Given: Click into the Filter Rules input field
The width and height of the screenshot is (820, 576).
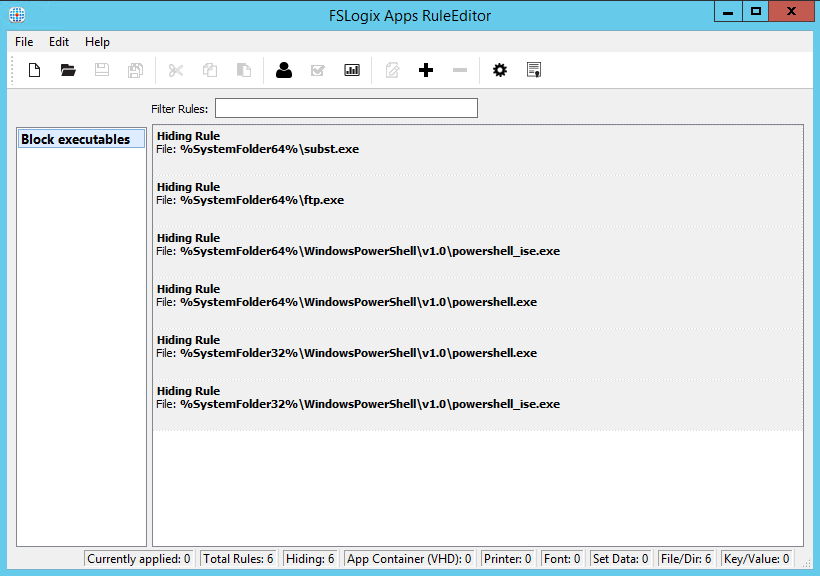Looking at the screenshot, I should click(x=346, y=108).
